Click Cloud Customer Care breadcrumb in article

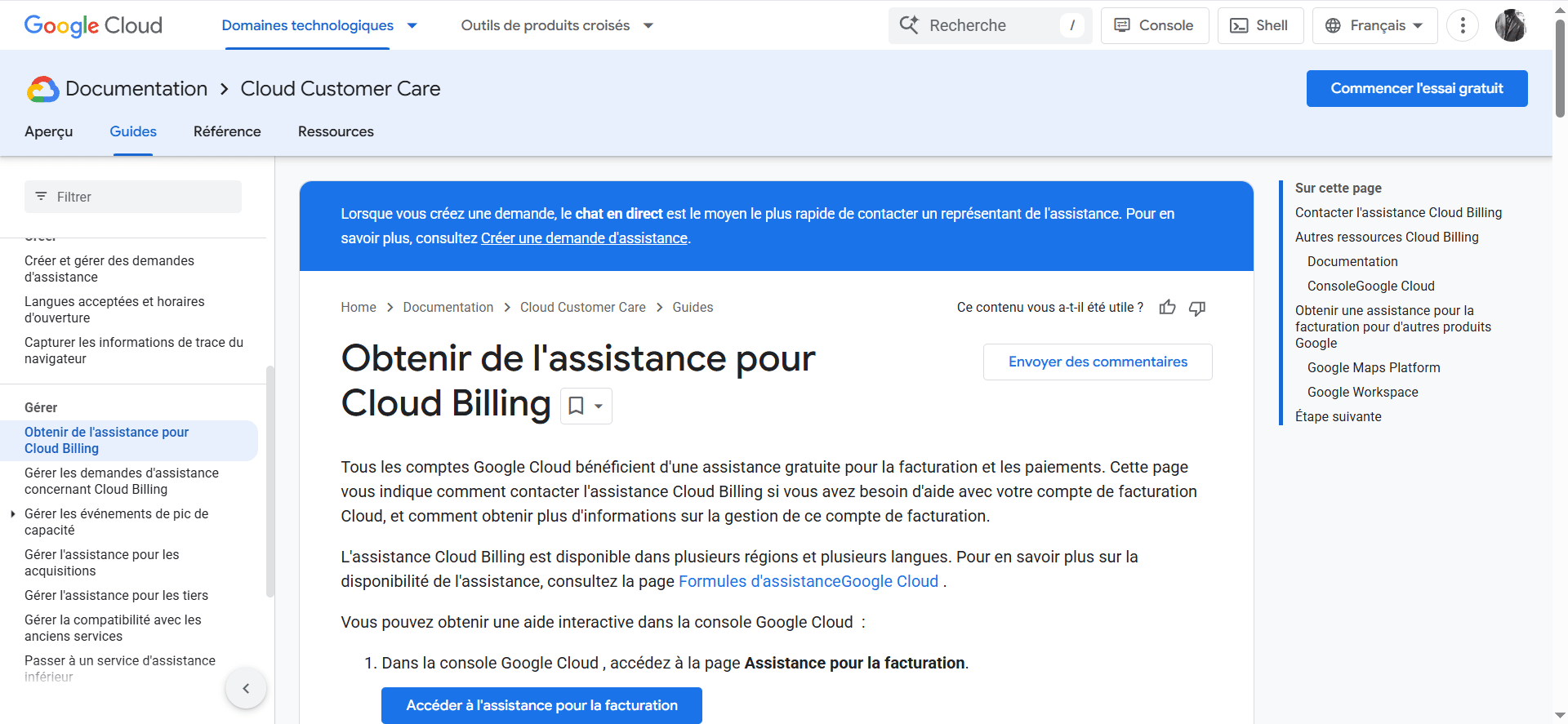(583, 307)
